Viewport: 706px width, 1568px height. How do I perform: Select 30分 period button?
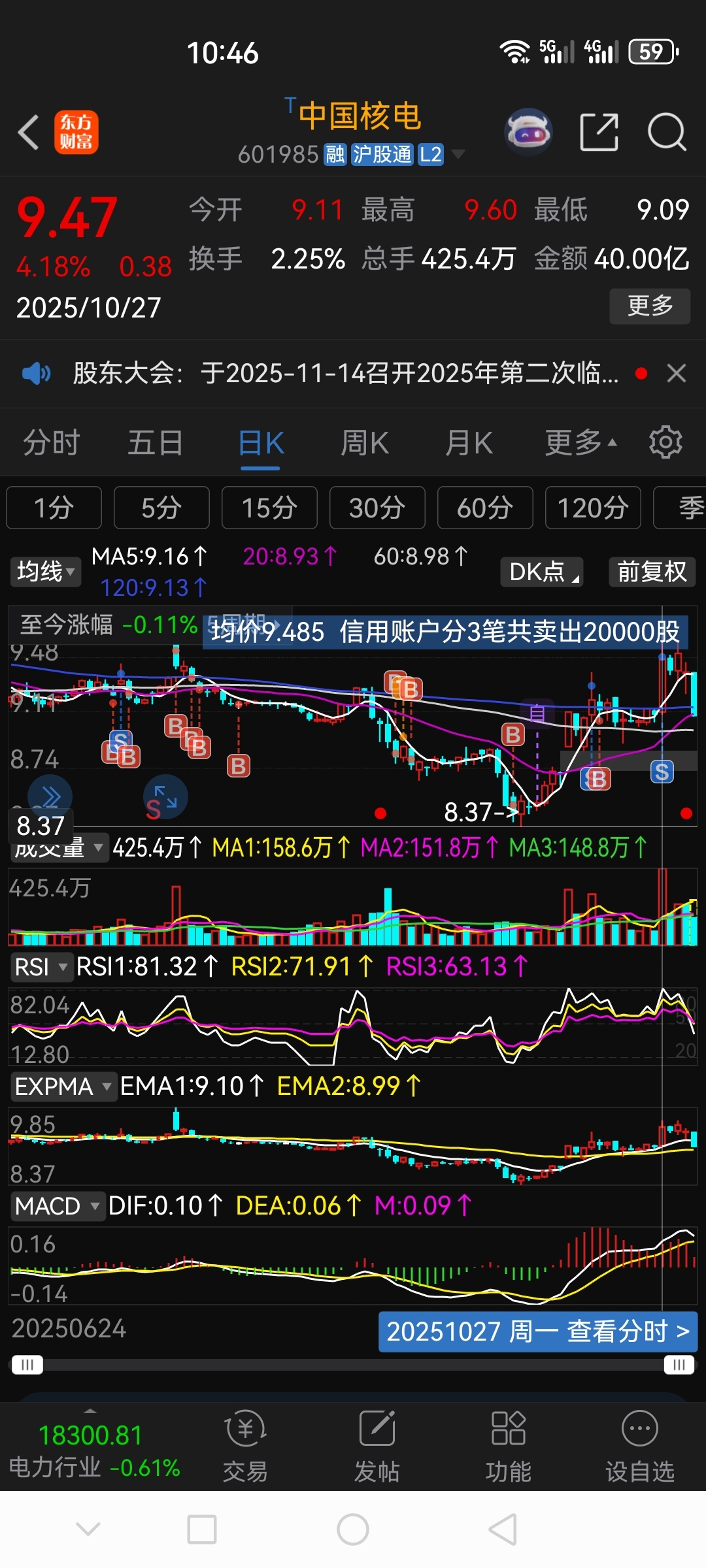tap(377, 508)
